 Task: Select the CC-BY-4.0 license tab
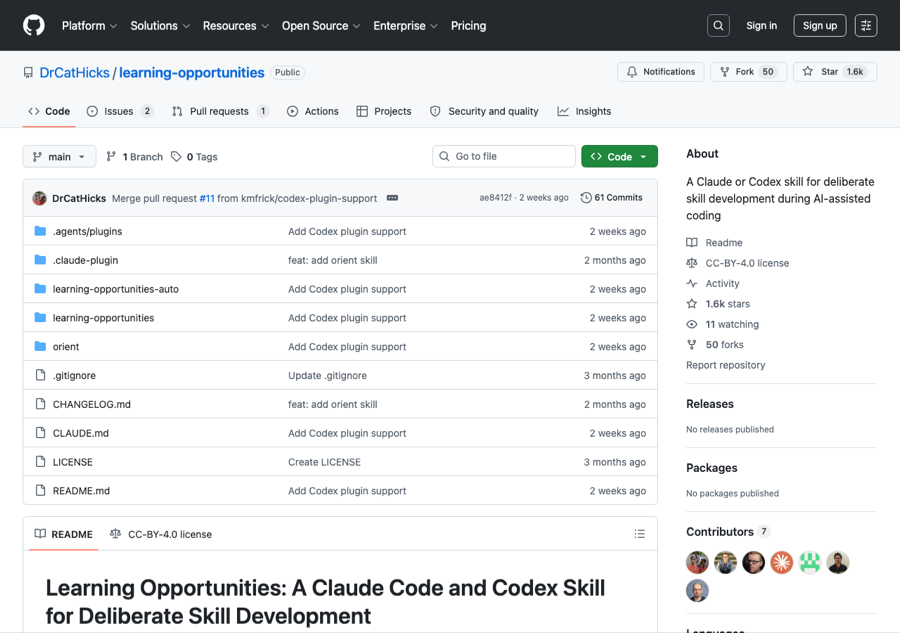(161, 534)
